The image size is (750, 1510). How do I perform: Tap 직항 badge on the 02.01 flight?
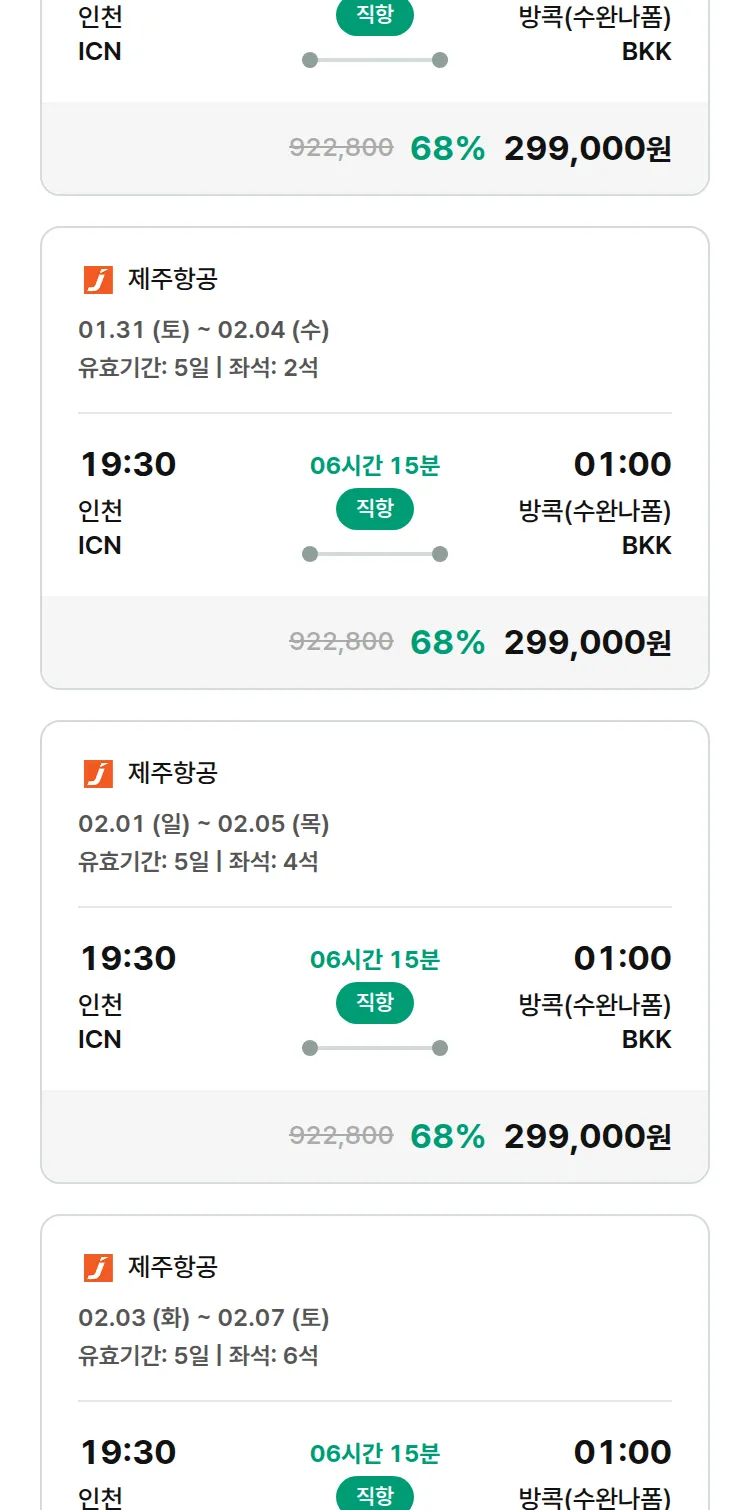(x=375, y=1003)
